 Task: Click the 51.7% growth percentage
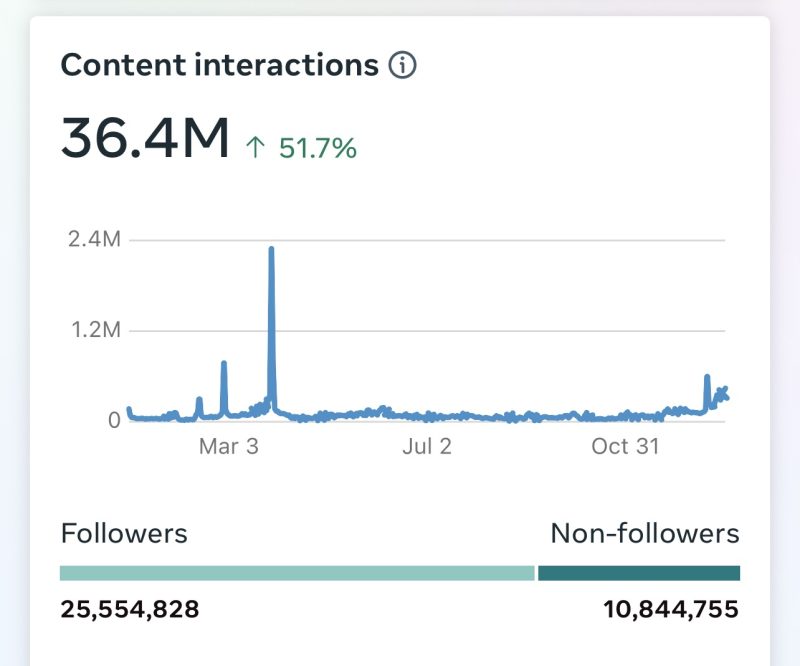pyautogui.click(x=317, y=149)
